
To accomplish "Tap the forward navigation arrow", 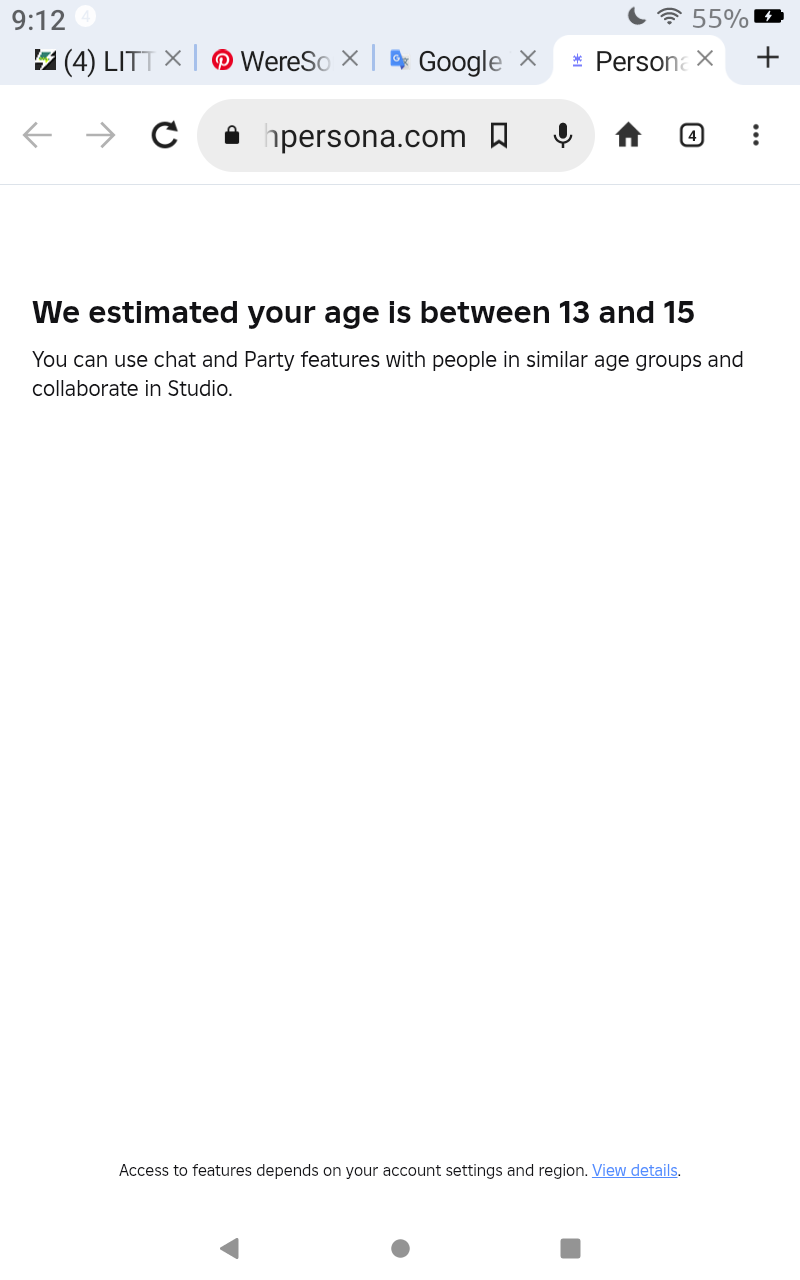I will coord(101,135).
